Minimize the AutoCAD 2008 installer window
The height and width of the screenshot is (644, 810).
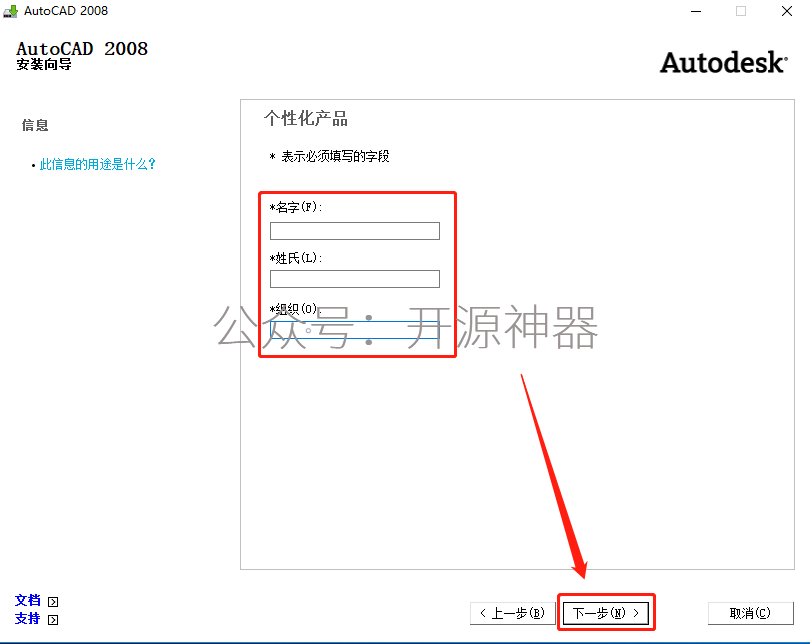696,11
